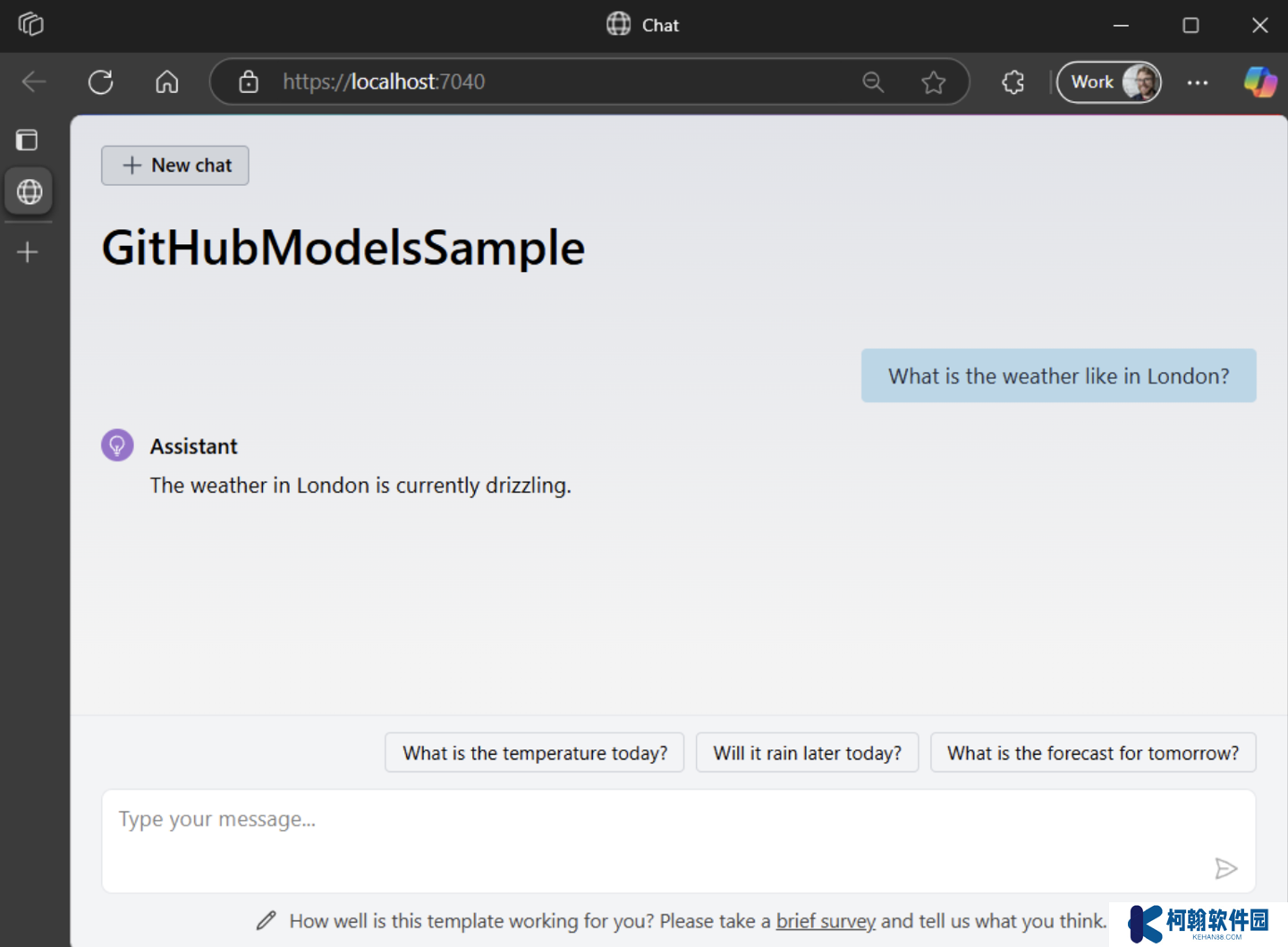Open the workspaces icon in title bar
1288x947 pixels.
tap(30, 24)
